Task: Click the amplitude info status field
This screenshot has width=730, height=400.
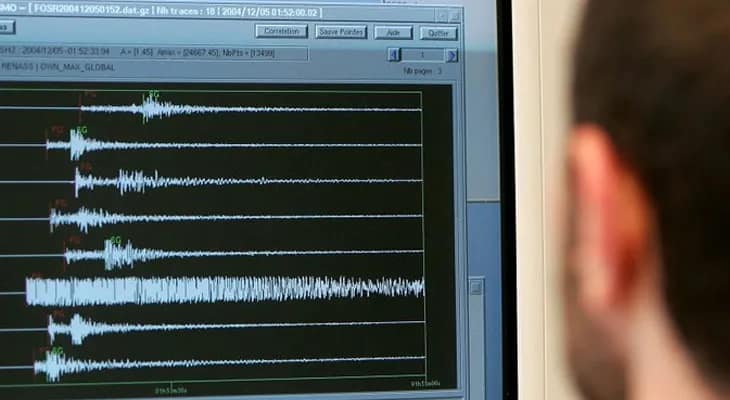Action: [154, 53]
